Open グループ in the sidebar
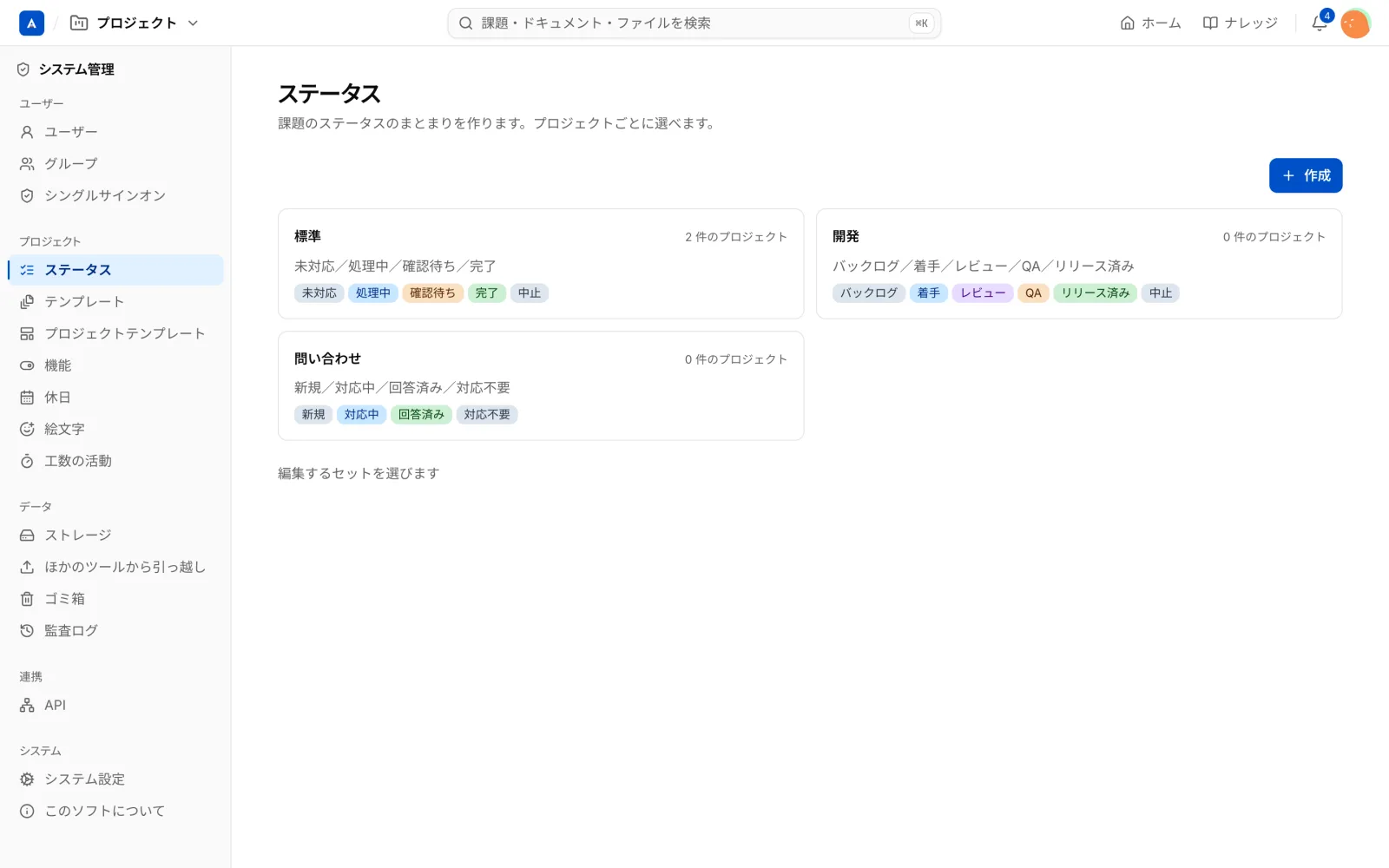The width and height of the screenshot is (1389, 868). 115,164
